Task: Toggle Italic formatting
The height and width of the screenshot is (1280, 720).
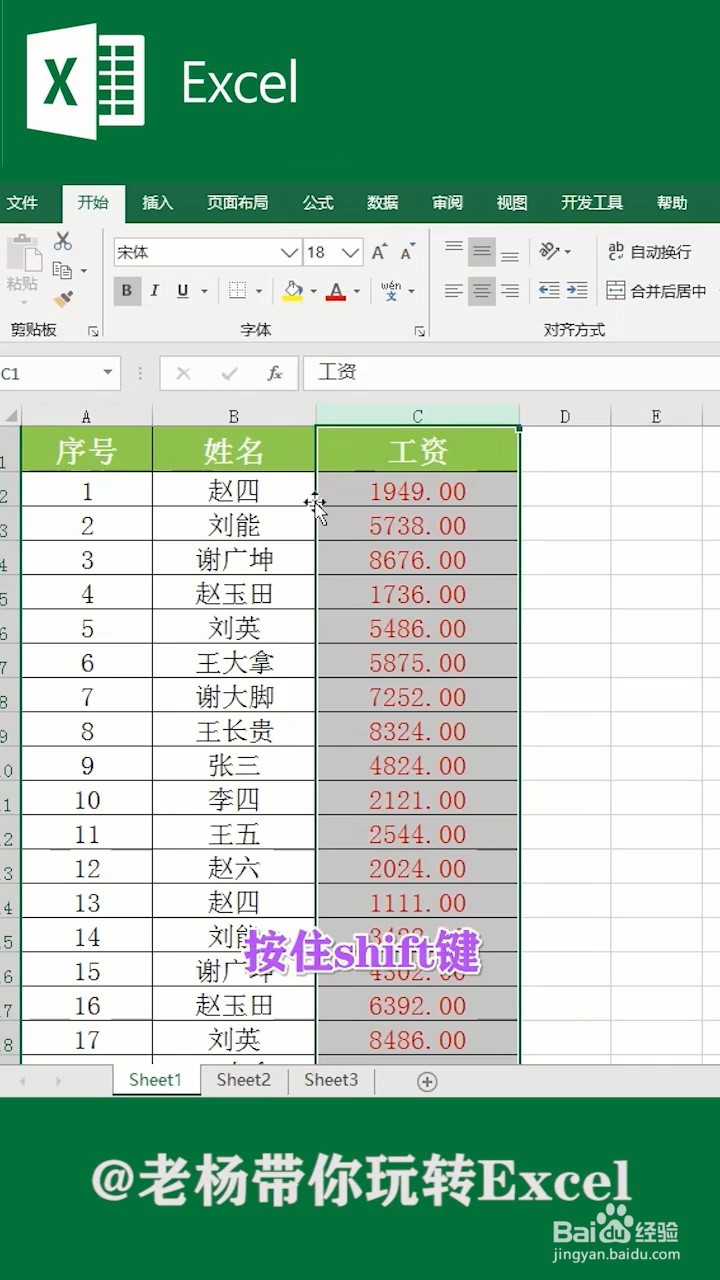Action: tap(154, 291)
